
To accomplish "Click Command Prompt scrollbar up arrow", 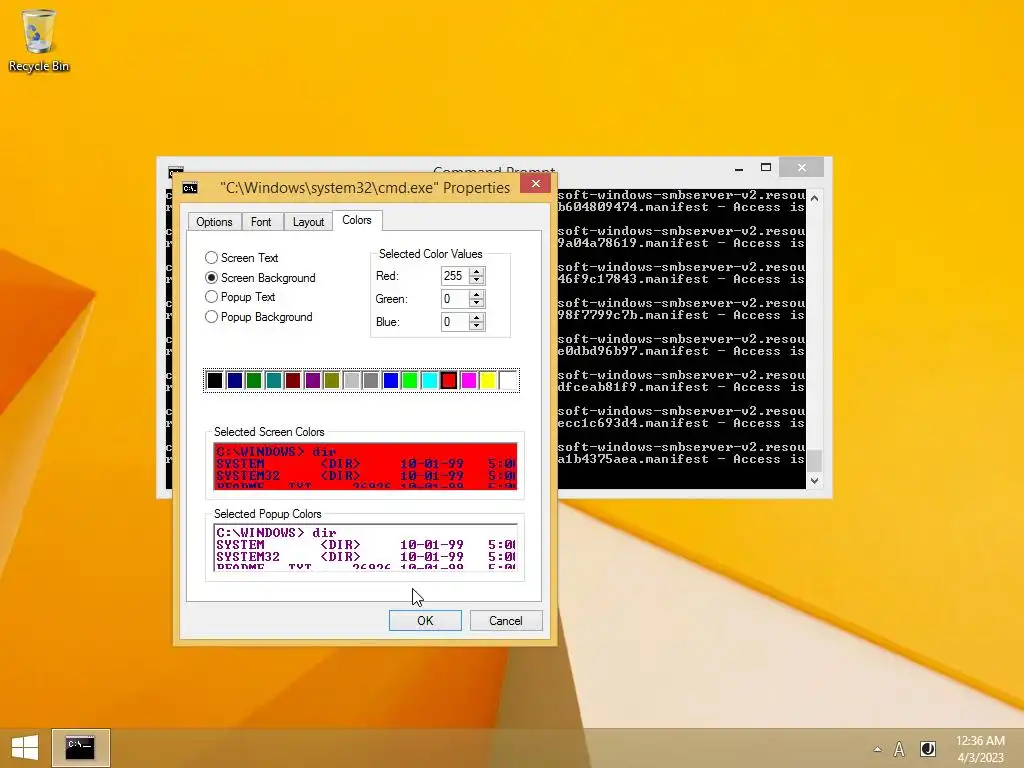I will 814,198.
